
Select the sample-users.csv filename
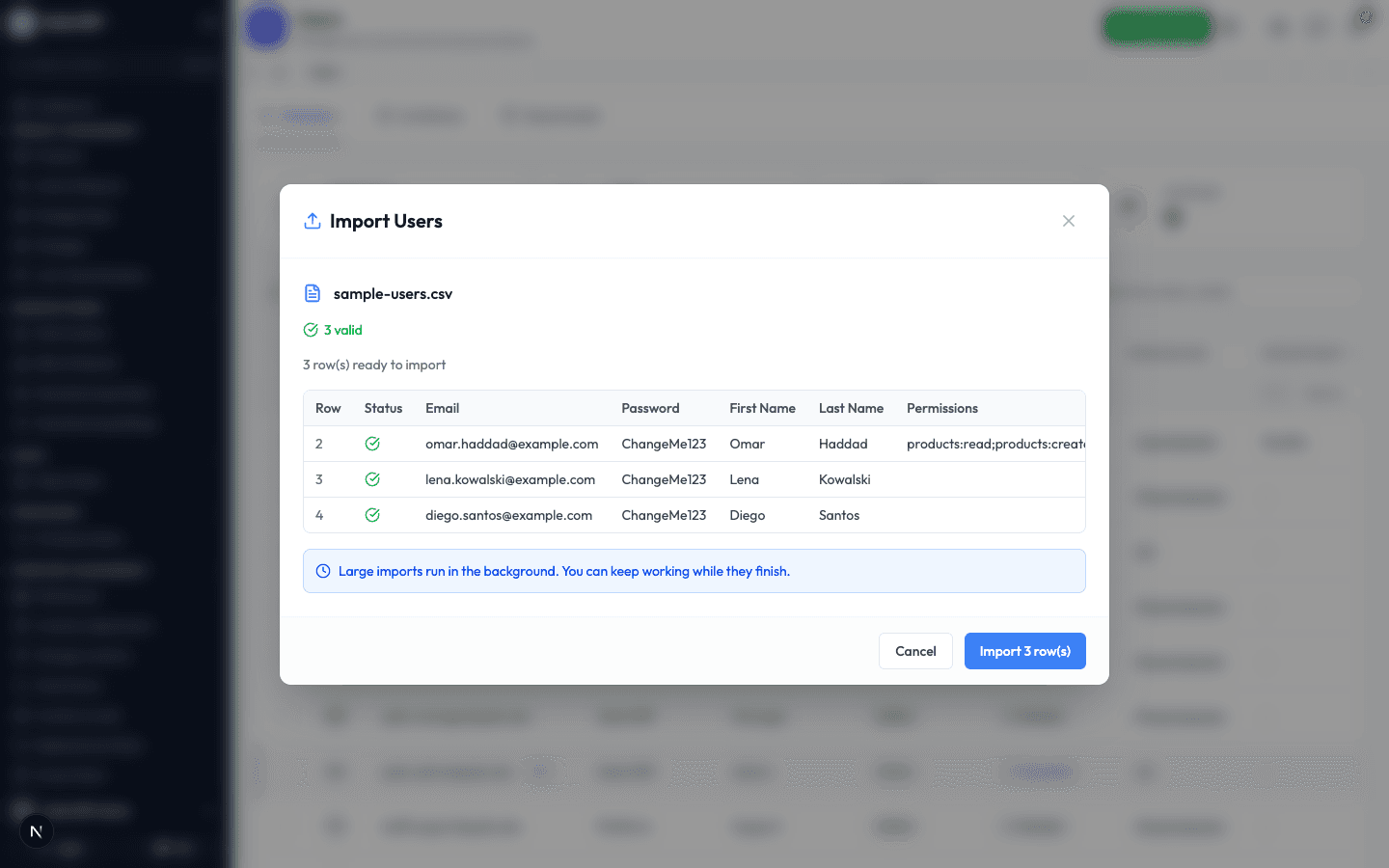pyautogui.click(x=393, y=294)
